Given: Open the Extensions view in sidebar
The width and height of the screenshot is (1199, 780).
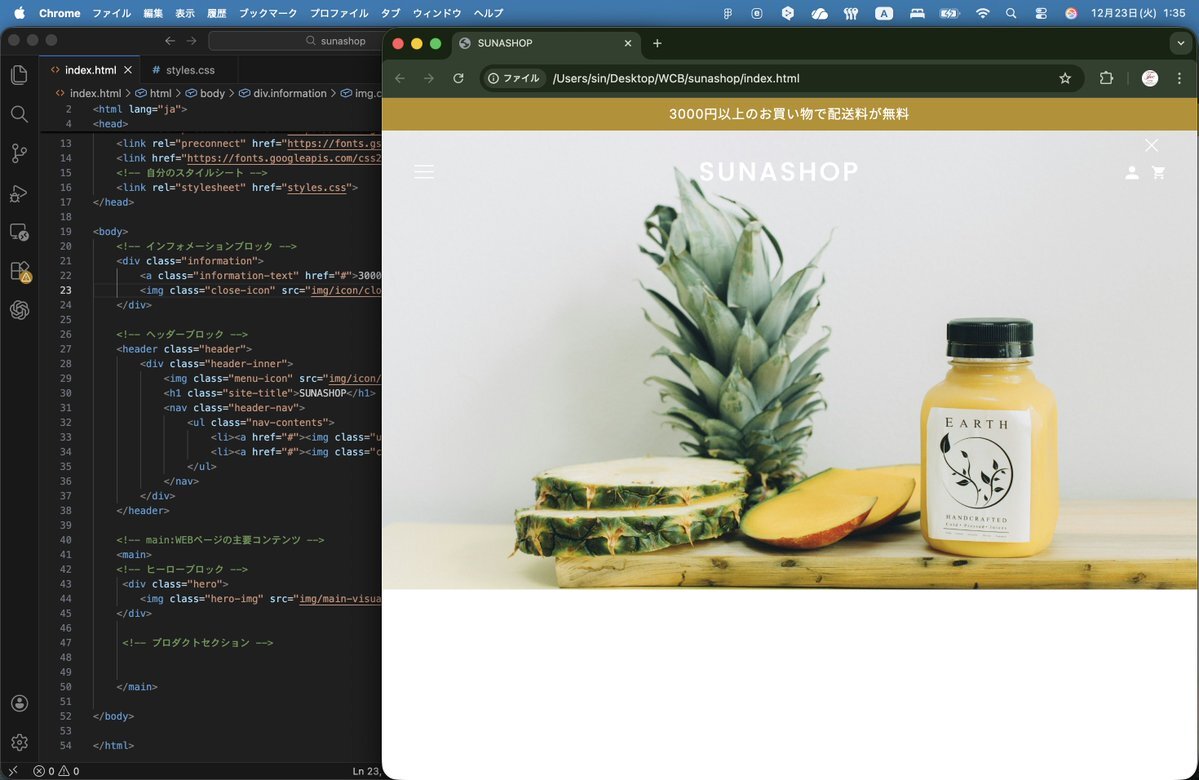Looking at the screenshot, I should click(19, 271).
